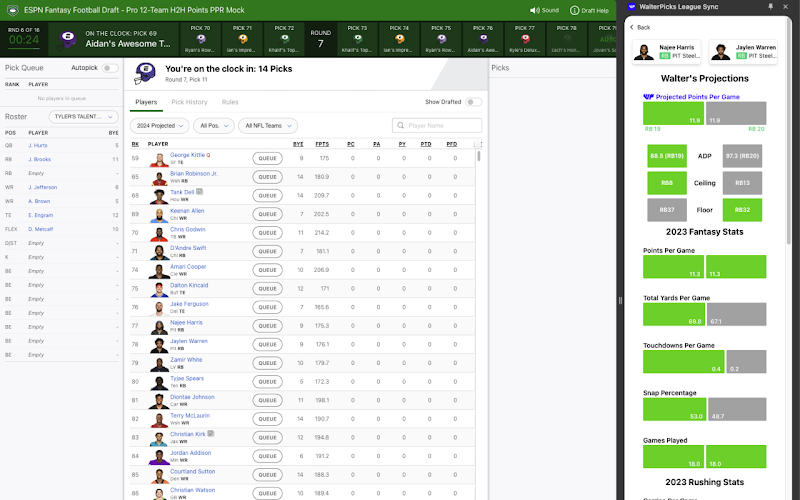Image resolution: width=800 pixels, height=500 pixels.
Task: Open the All NFL Teams dropdown
Action: coord(268,126)
